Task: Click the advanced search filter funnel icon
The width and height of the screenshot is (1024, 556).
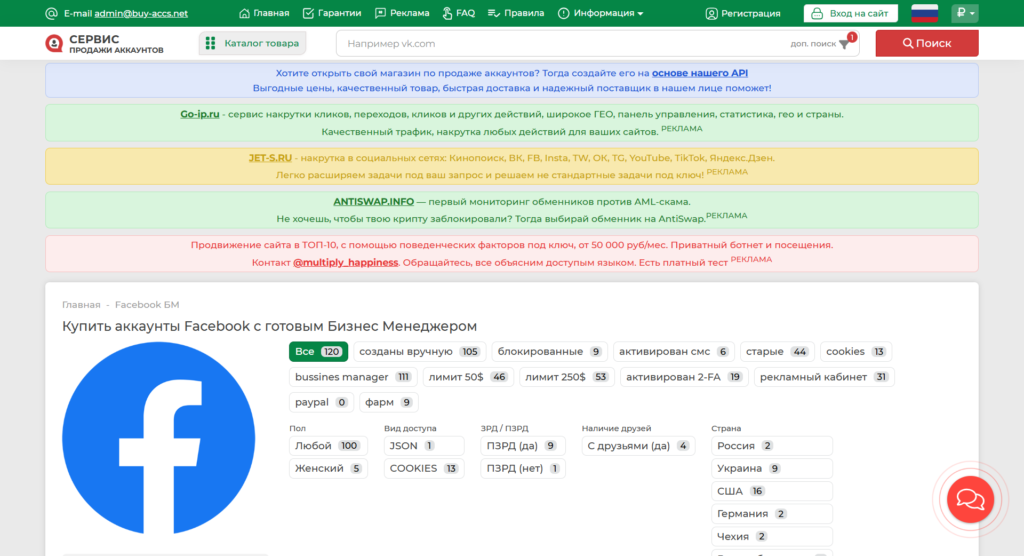Action: click(844, 44)
